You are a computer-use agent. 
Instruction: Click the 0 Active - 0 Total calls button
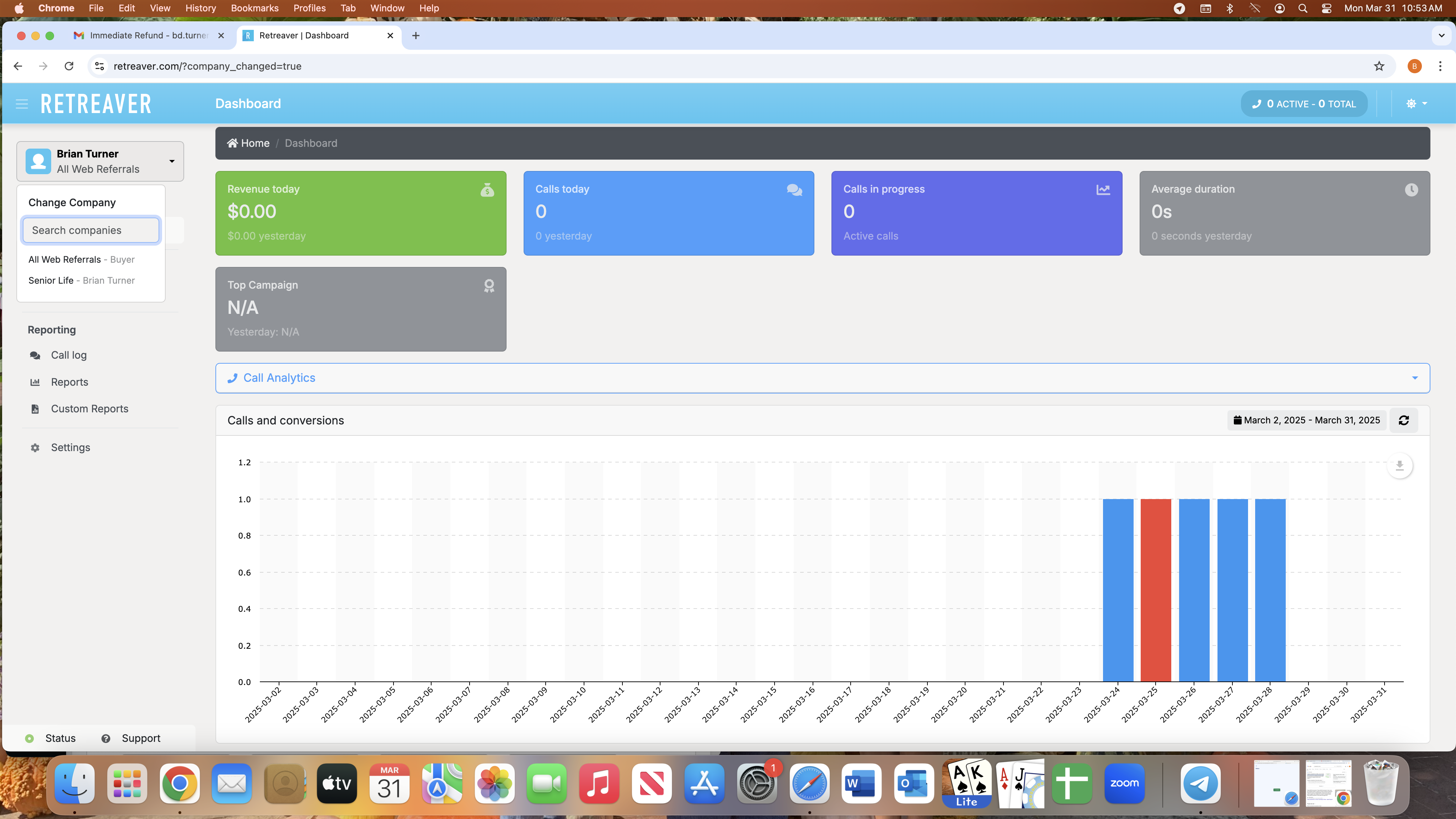pyautogui.click(x=1304, y=104)
